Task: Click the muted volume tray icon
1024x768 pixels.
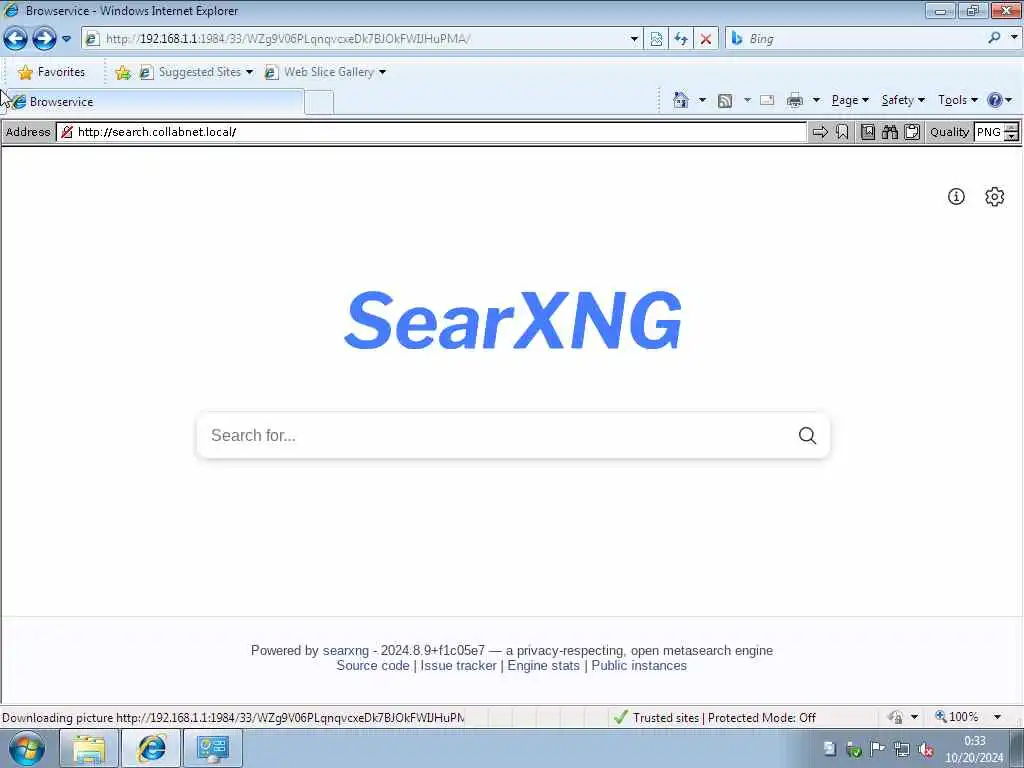Action: tap(925, 749)
